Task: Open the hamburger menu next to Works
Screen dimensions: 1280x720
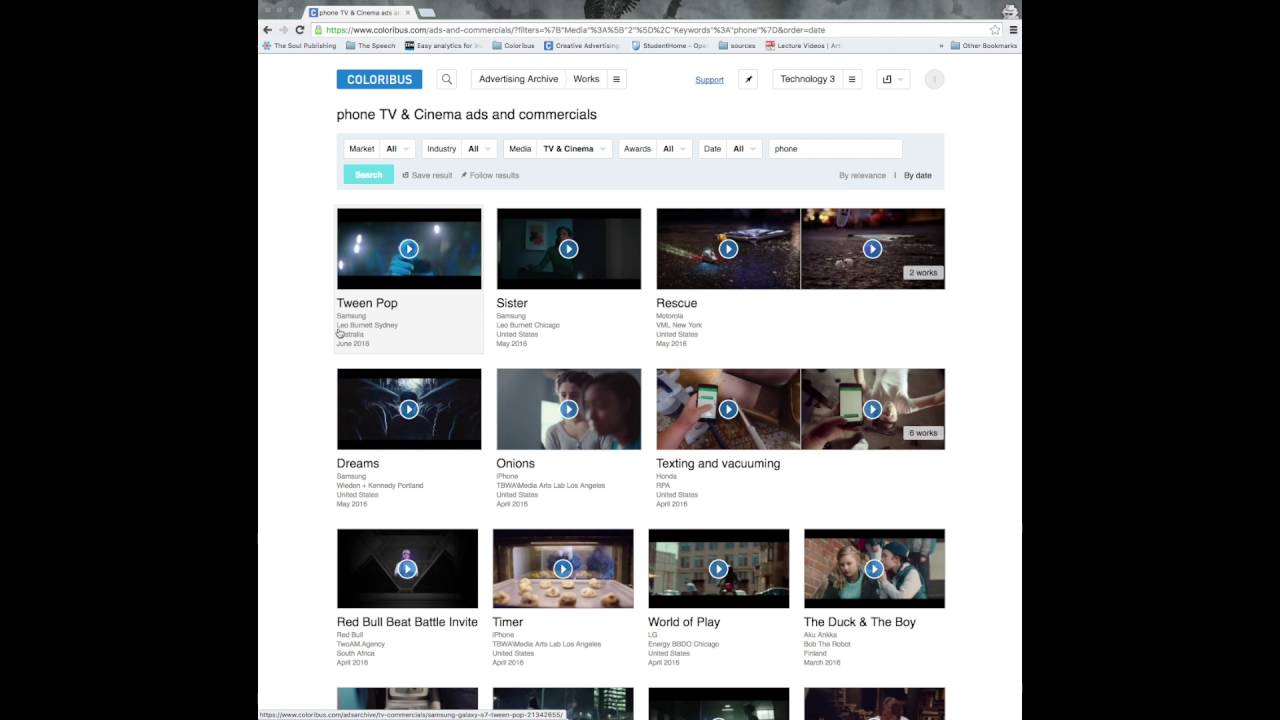Action: 616,79
